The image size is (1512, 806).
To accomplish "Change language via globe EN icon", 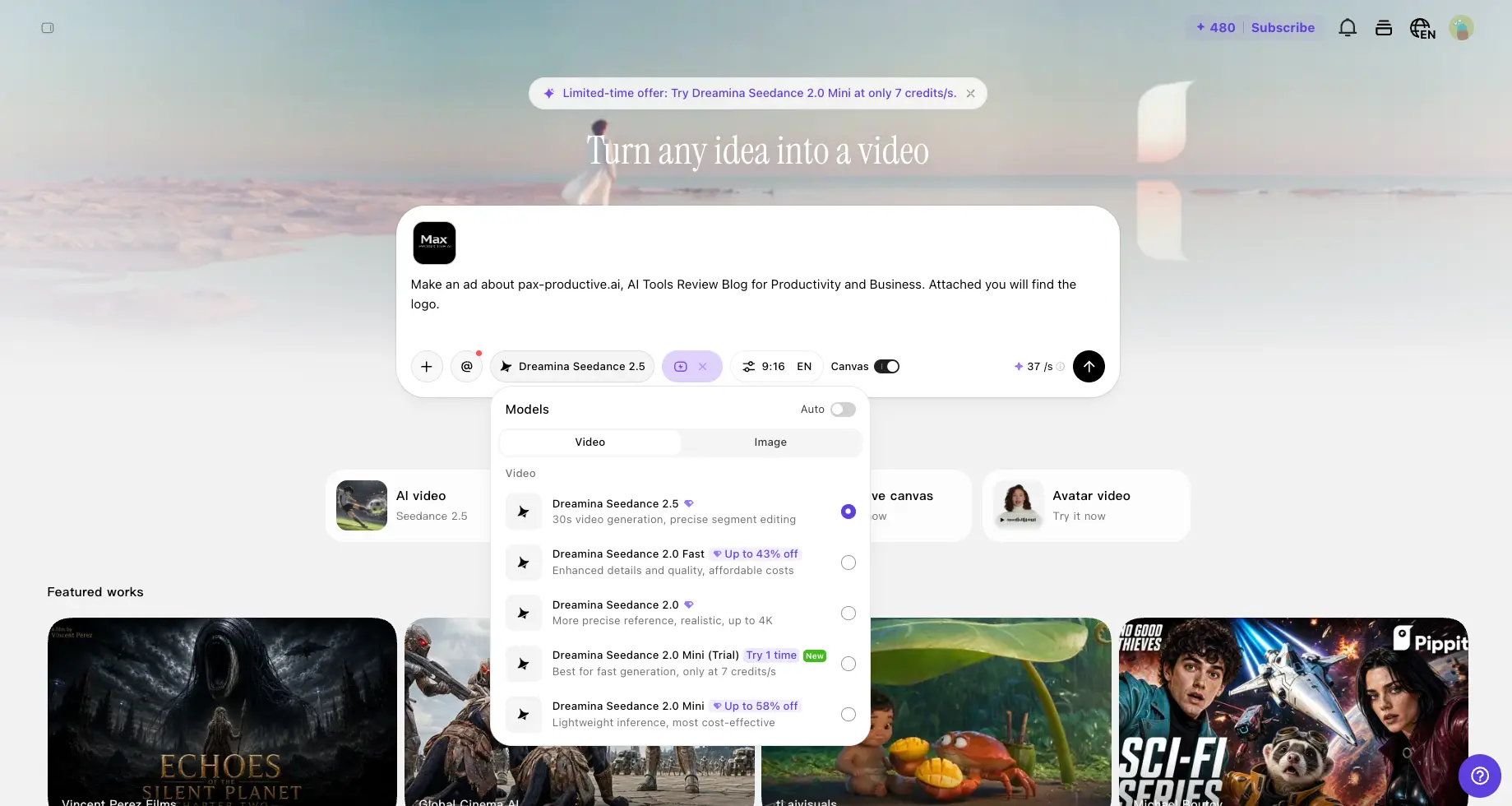I will pos(1422,29).
